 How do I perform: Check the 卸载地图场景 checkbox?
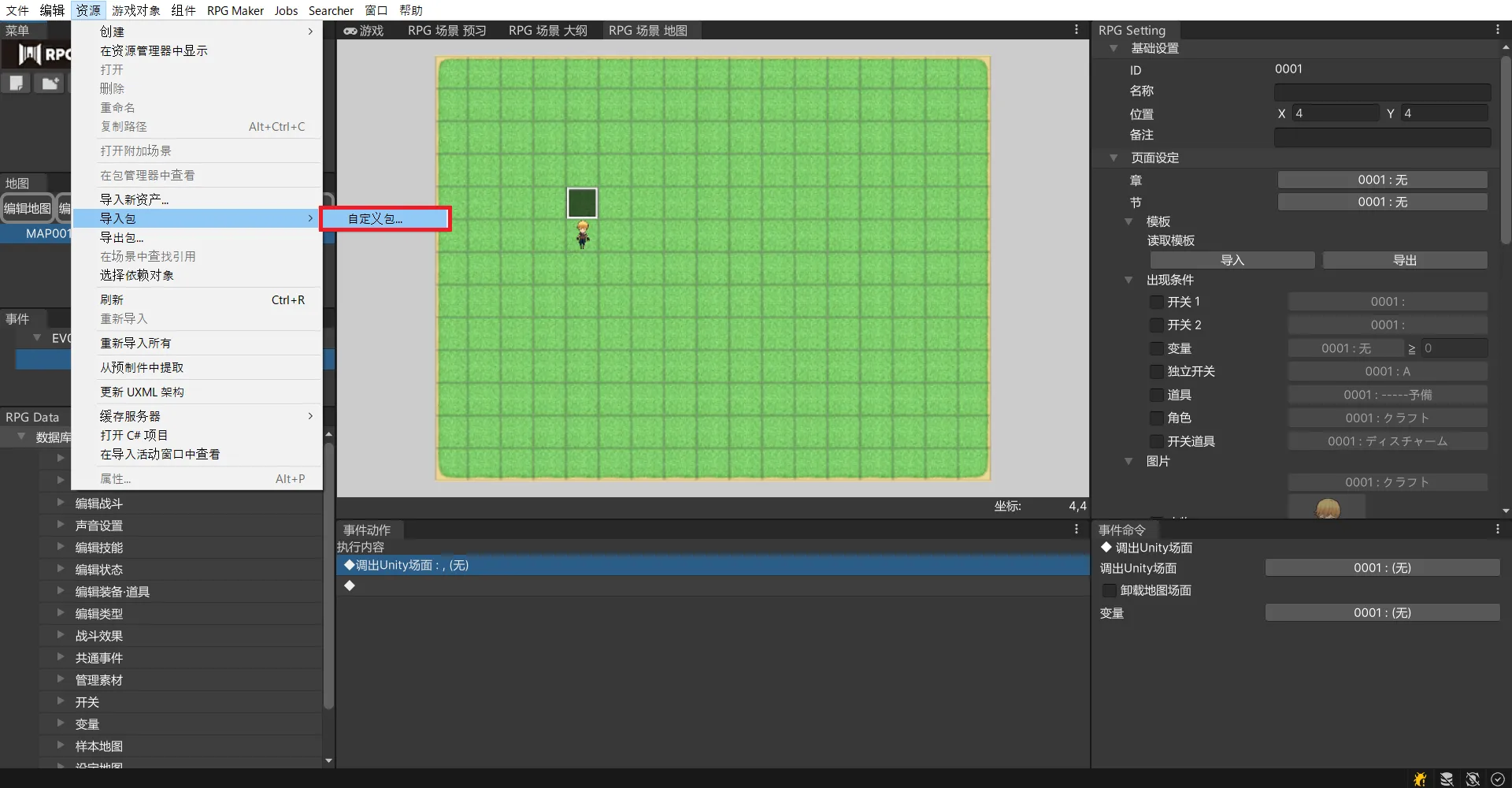click(1110, 590)
